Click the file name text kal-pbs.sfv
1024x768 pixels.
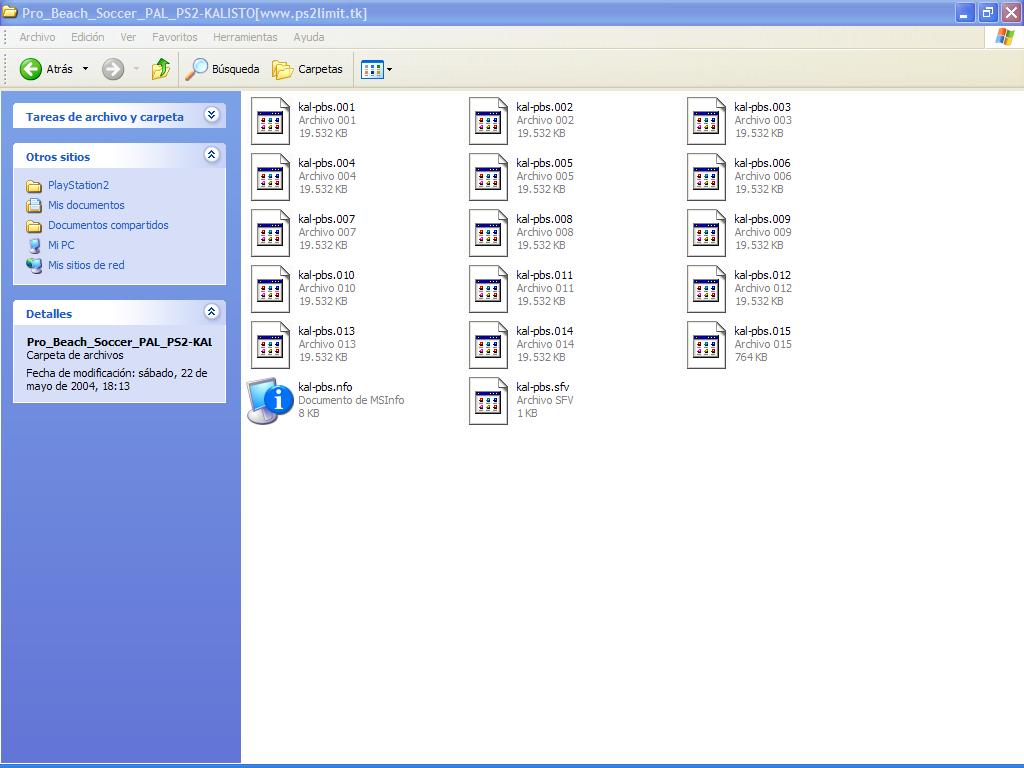point(543,387)
